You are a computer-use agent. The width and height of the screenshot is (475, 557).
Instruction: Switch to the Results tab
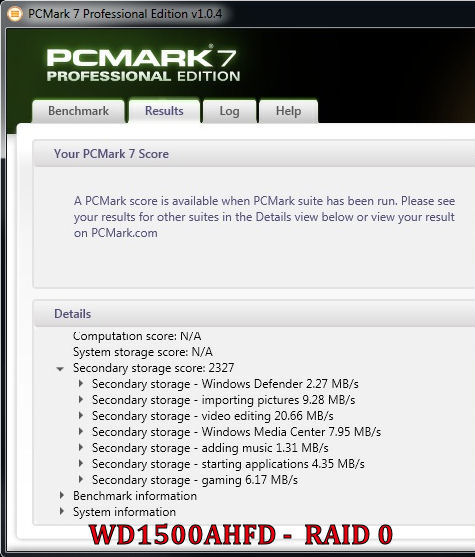pyautogui.click(x=164, y=111)
